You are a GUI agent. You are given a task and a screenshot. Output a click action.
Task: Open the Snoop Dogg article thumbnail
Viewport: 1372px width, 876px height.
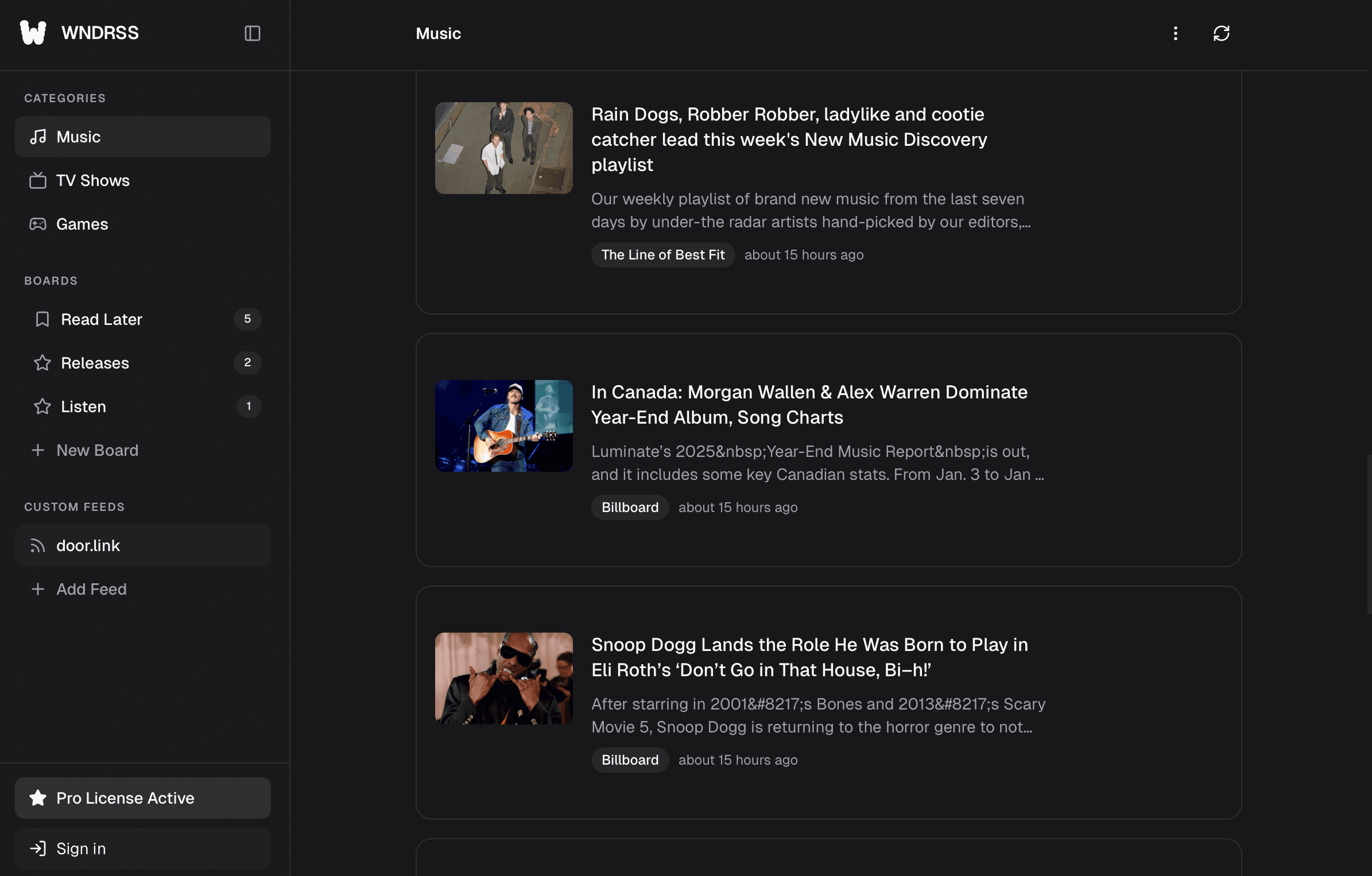[503, 679]
